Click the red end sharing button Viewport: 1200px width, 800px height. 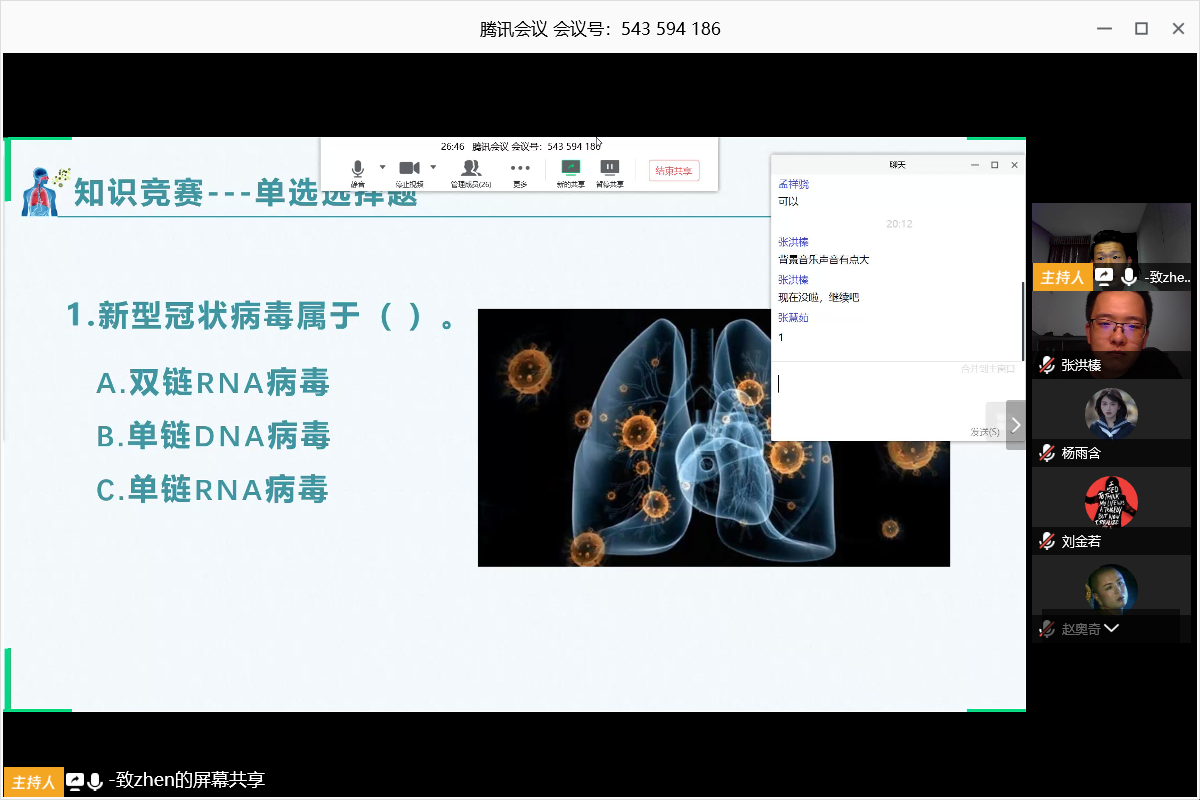(x=674, y=171)
